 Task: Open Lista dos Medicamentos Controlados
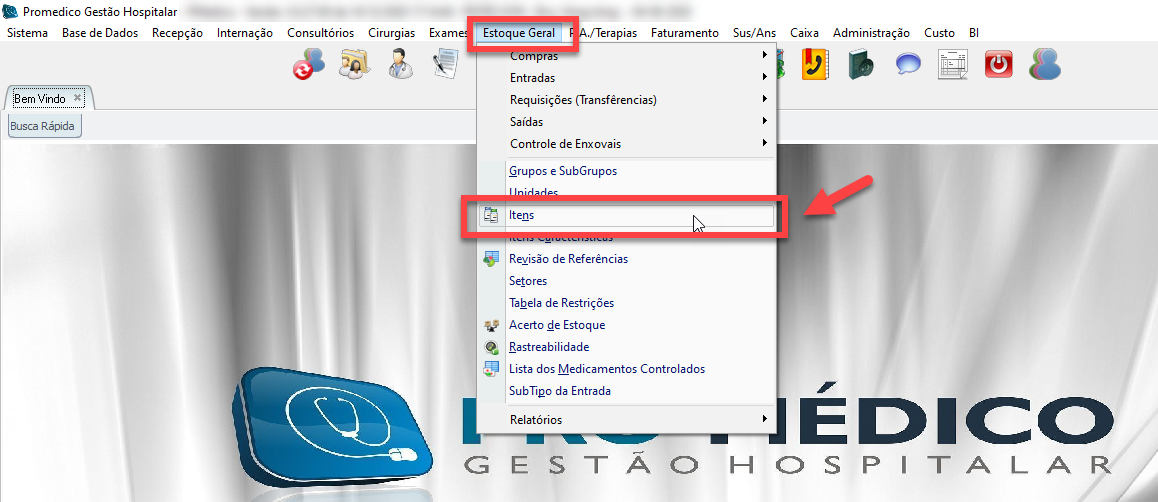[606, 369]
